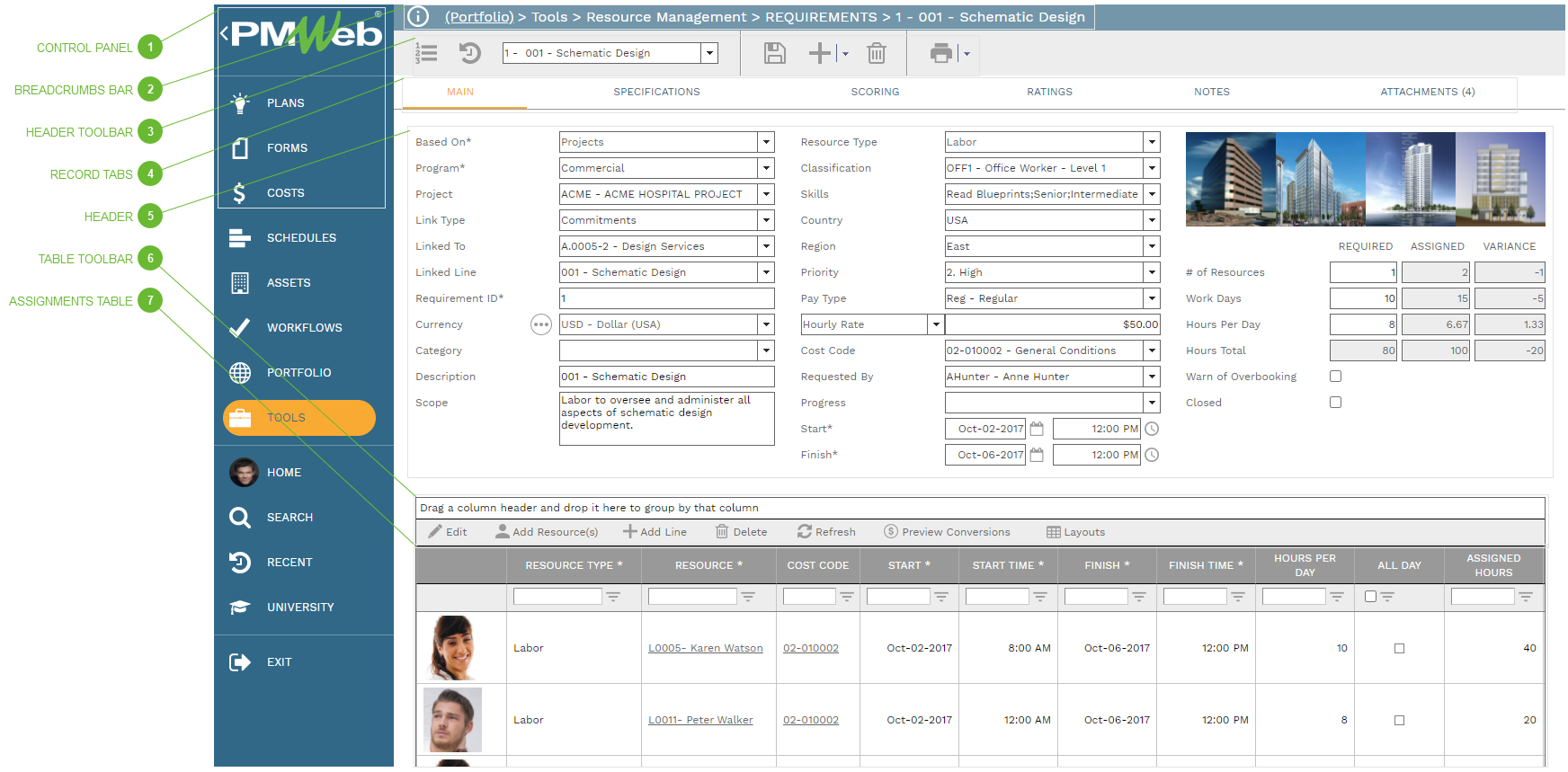The image size is (1568, 772).
Task: Open the Priority dropdown list
Action: click(1151, 273)
